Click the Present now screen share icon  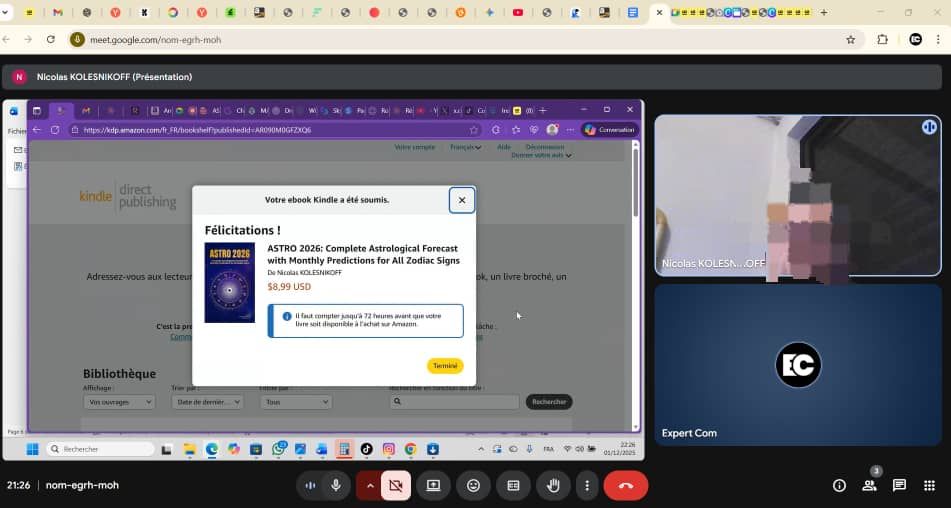[x=434, y=485]
